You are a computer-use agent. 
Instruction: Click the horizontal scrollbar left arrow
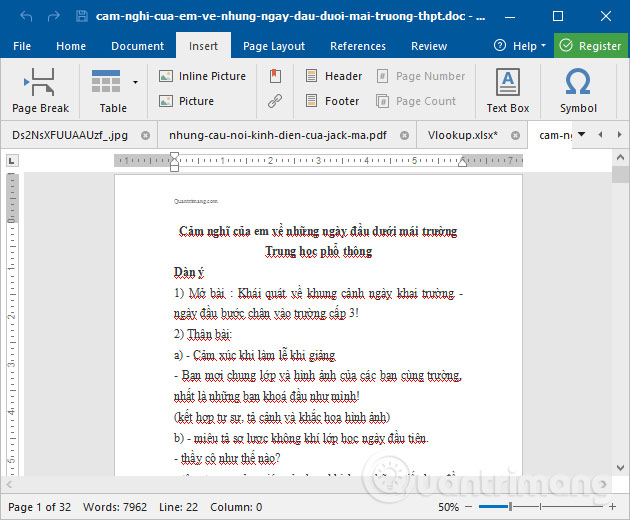(x=9, y=485)
